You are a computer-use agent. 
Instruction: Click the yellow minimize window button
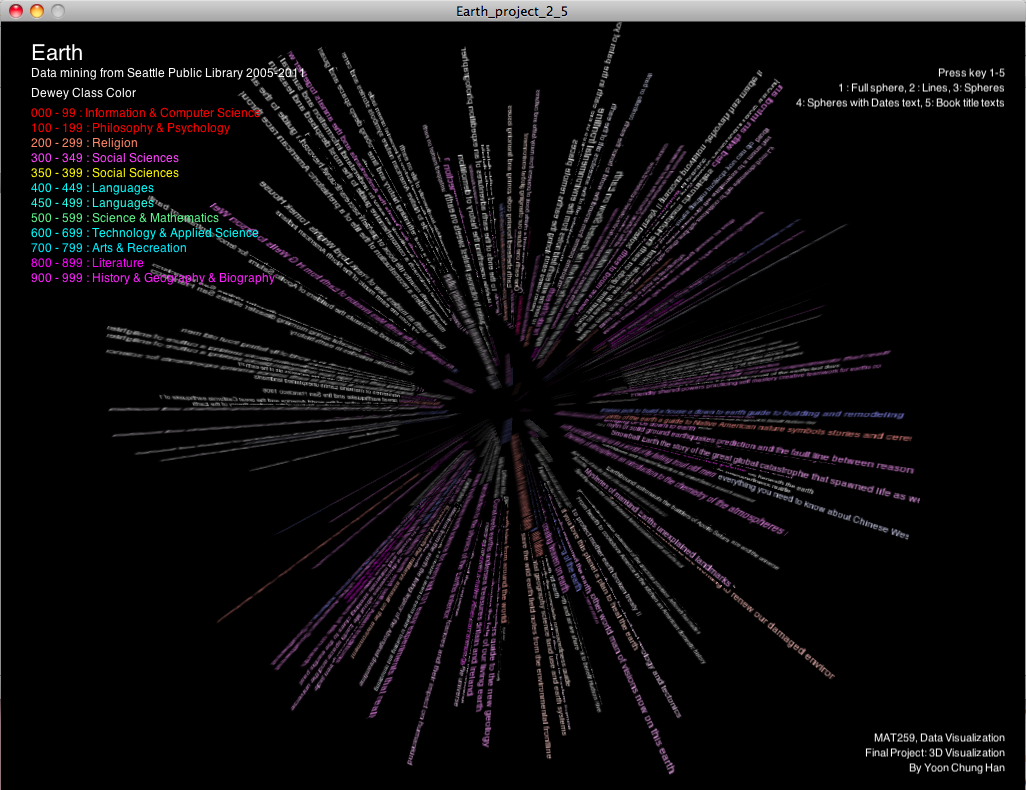click(x=36, y=11)
